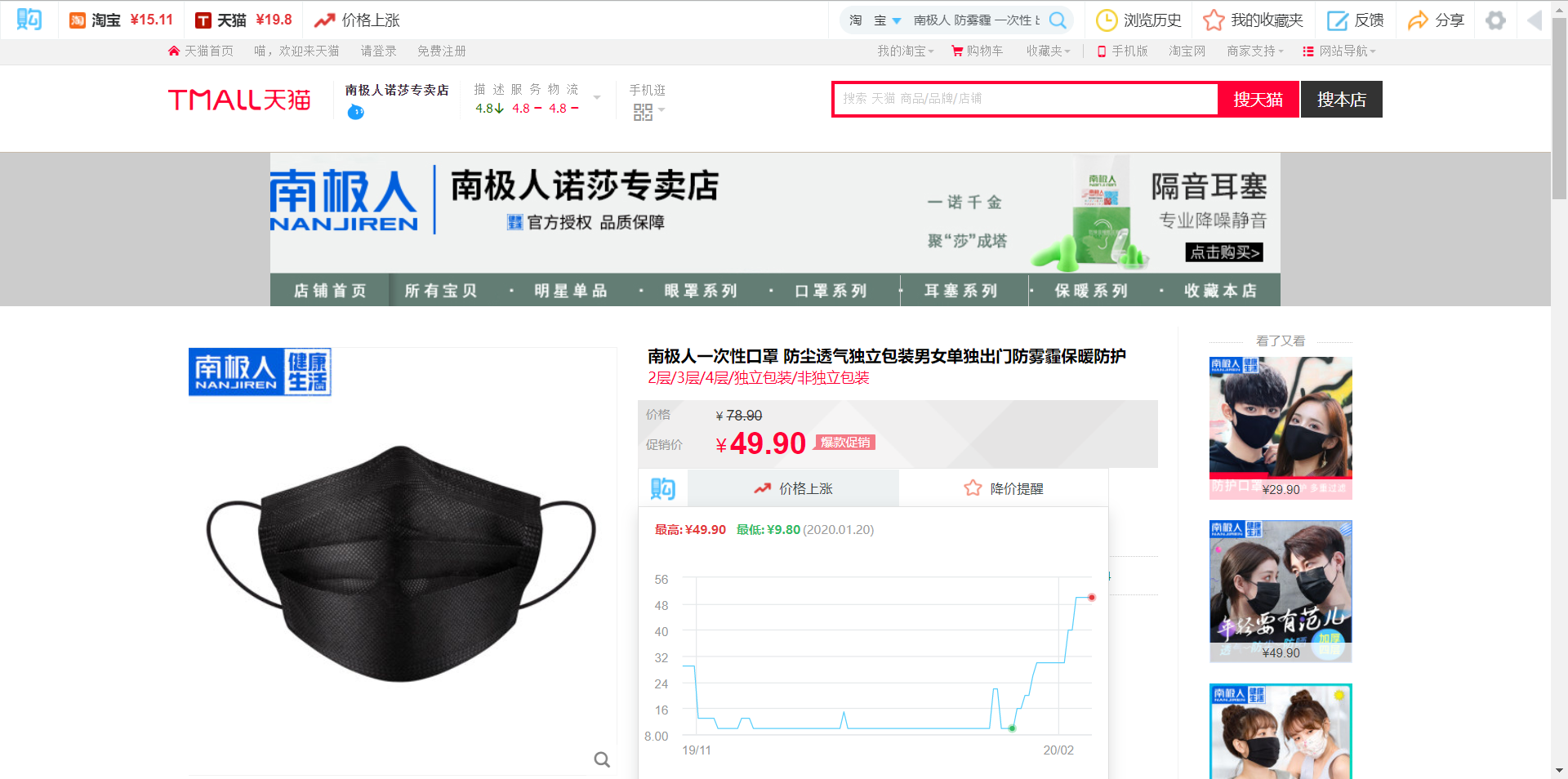Expand 商家支持 dropdown
This screenshot has width=1568, height=779.
[1255, 51]
